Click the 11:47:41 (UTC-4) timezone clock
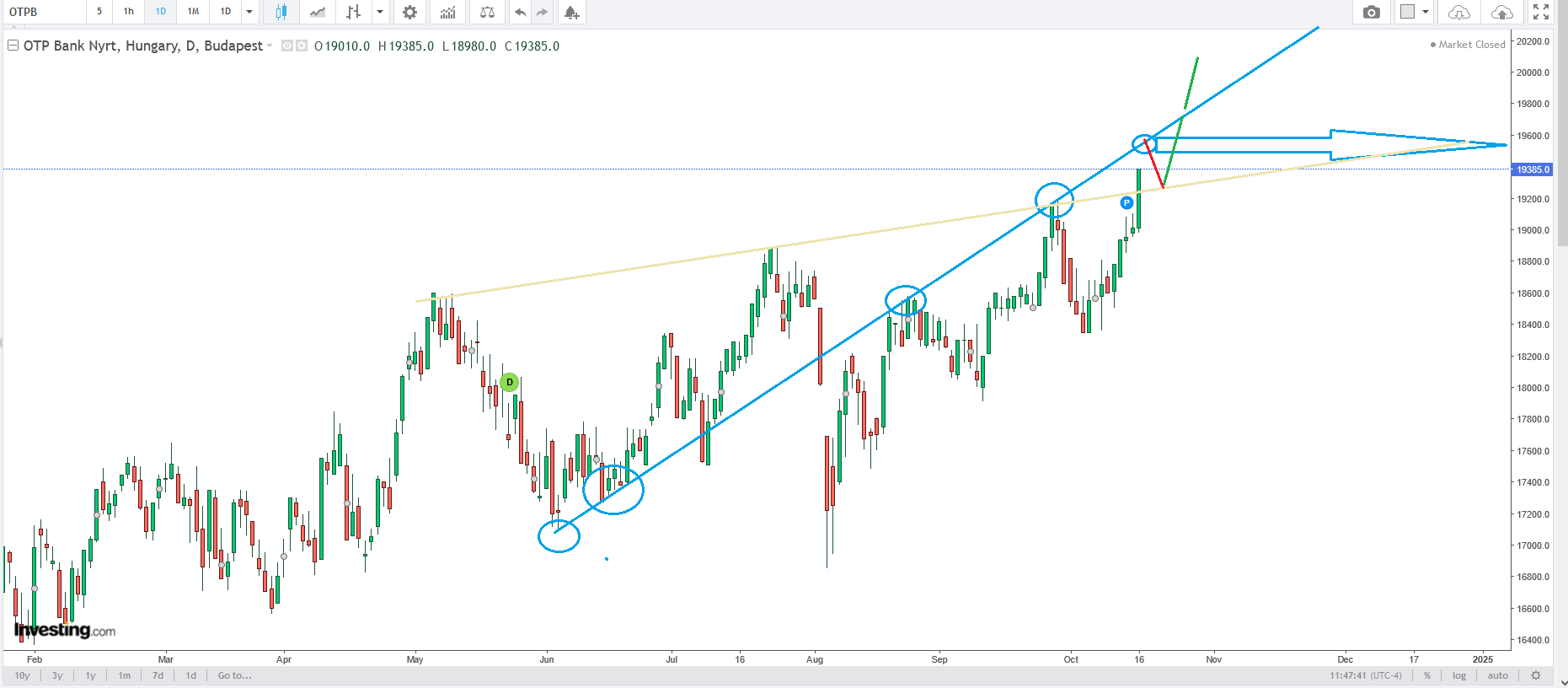 click(1366, 675)
